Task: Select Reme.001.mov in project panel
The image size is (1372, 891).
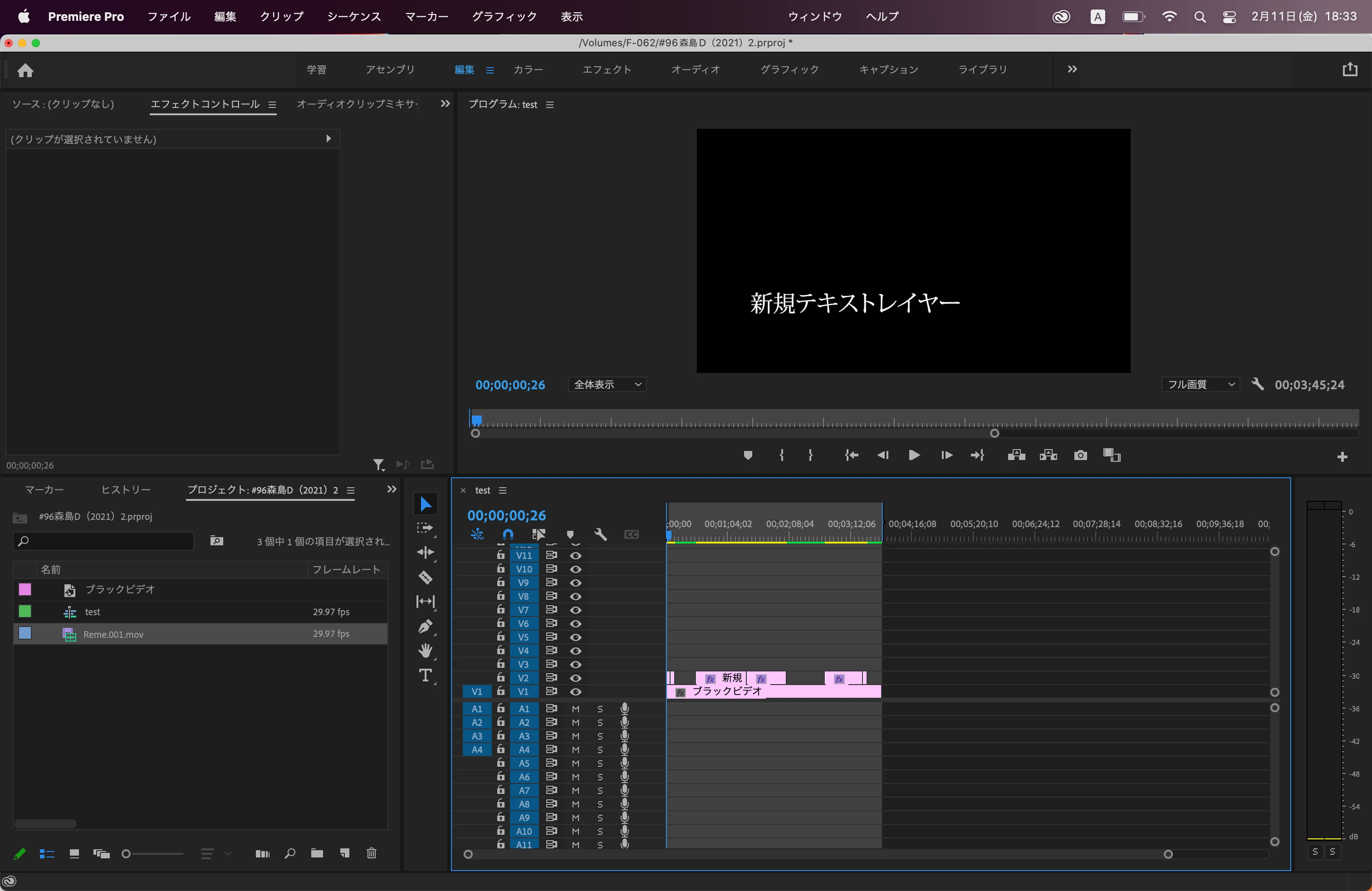Action: tap(113, 634)
